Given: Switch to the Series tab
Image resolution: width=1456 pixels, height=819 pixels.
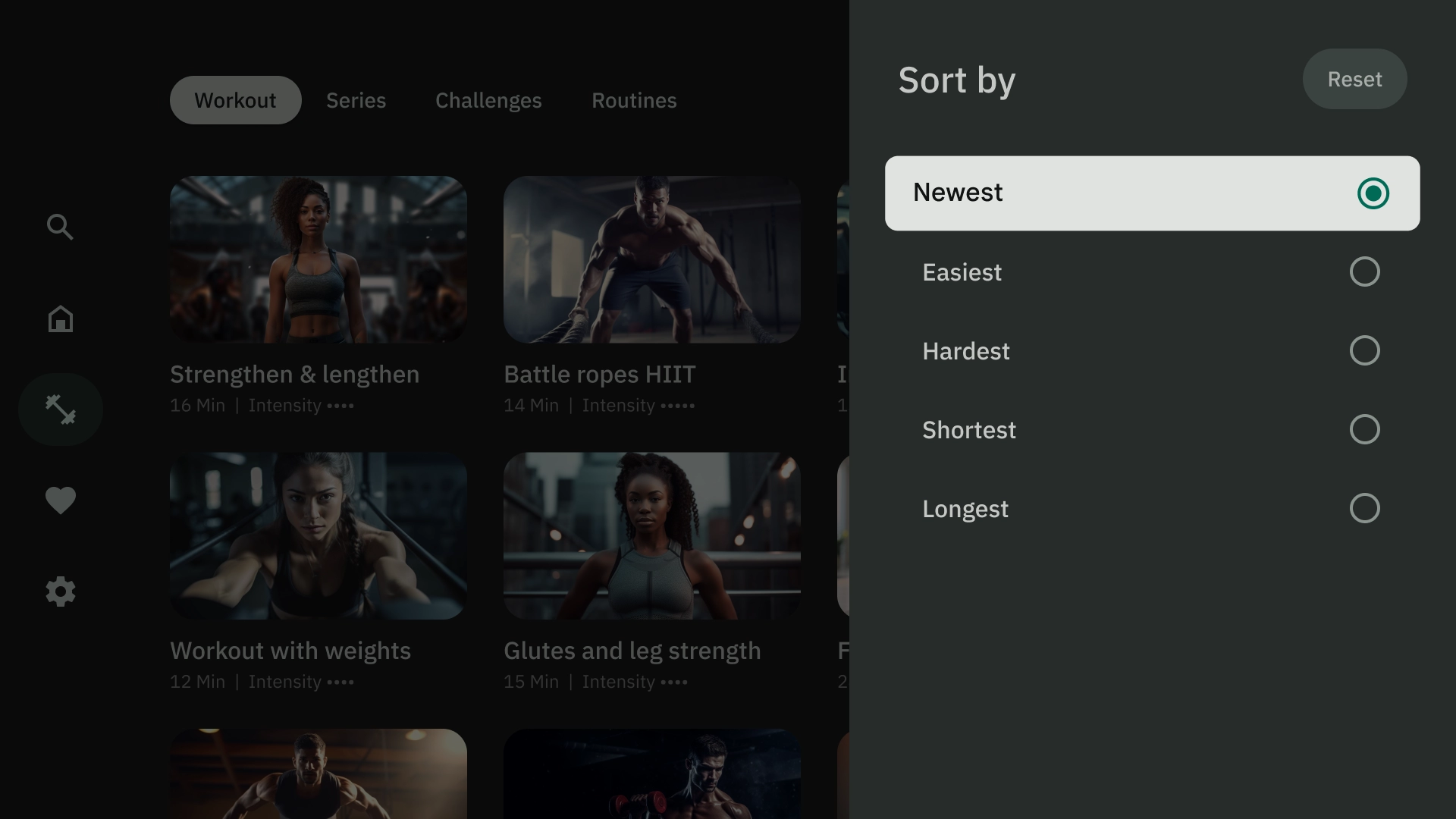Looking at the screenshot, I should tap(356, 100).
